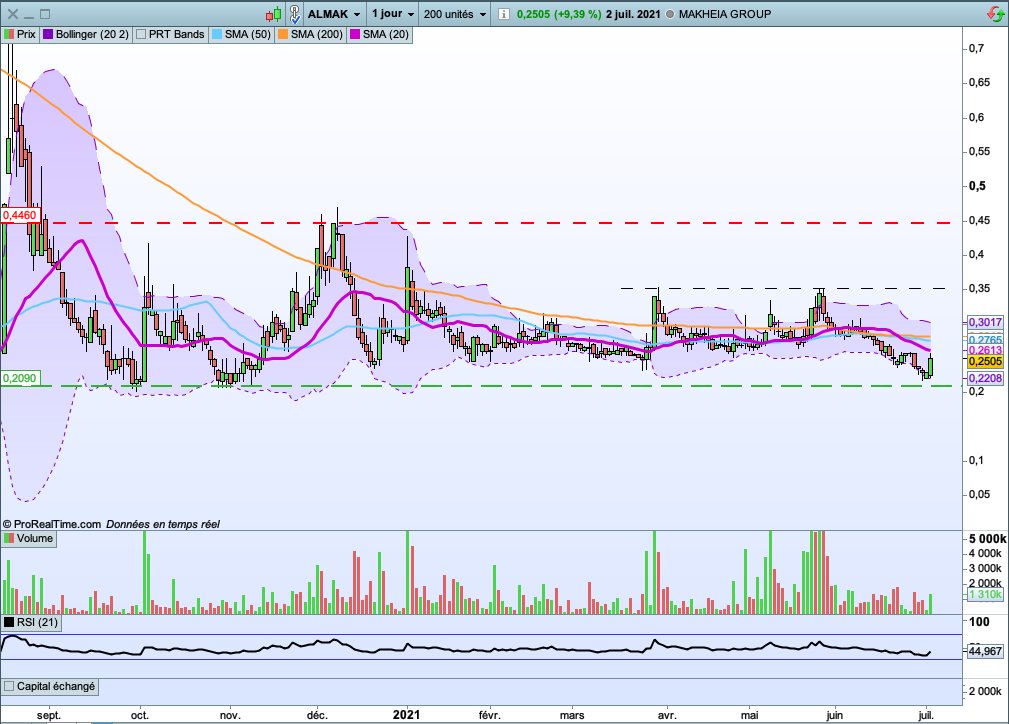Close the chart window with X
1009x724 pixels.
(x=13, y=14)
